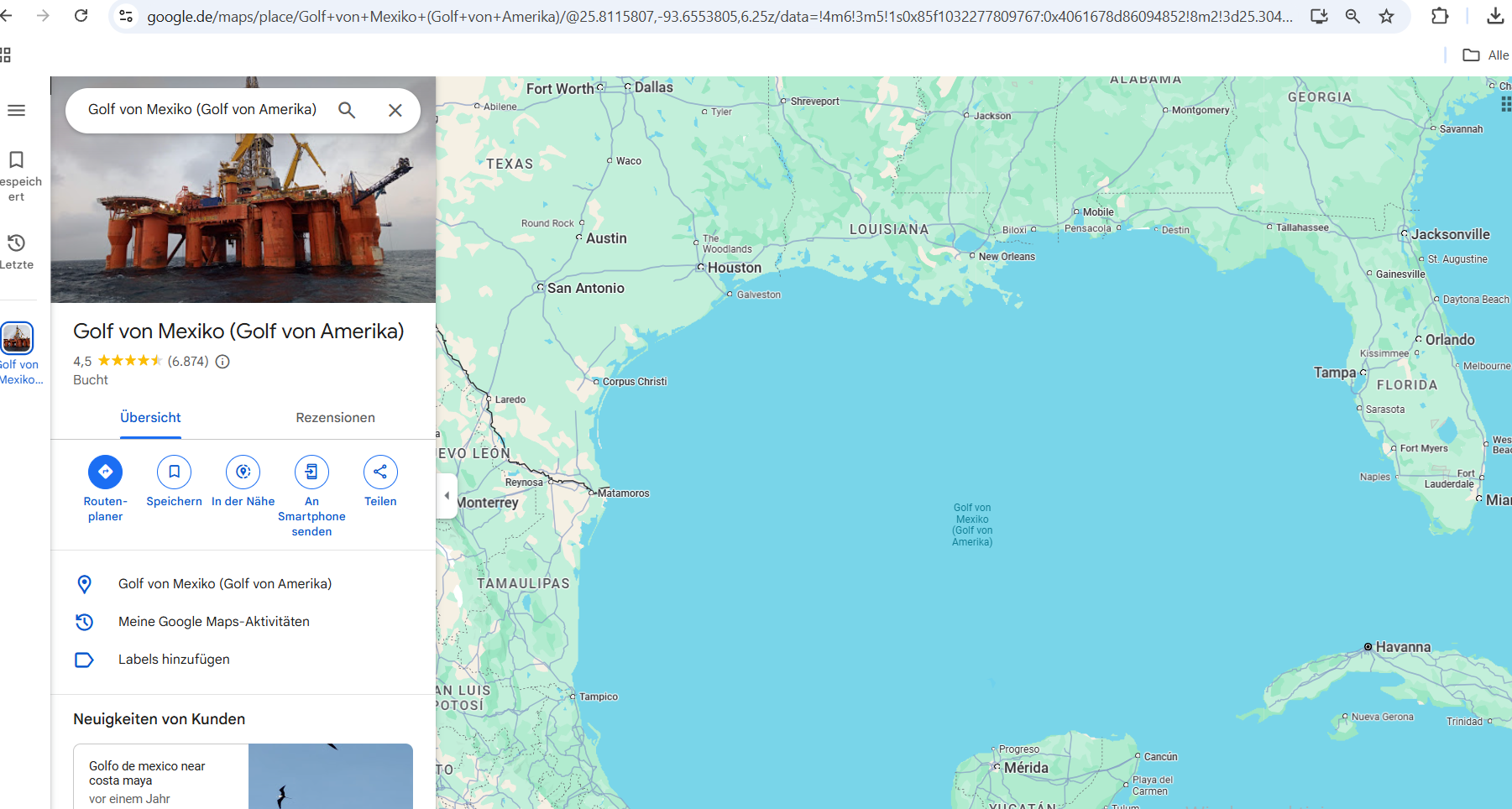Click the Galveston label on map
The height and width of the screenshot is (809, 1512).
(x=759, y=295)
